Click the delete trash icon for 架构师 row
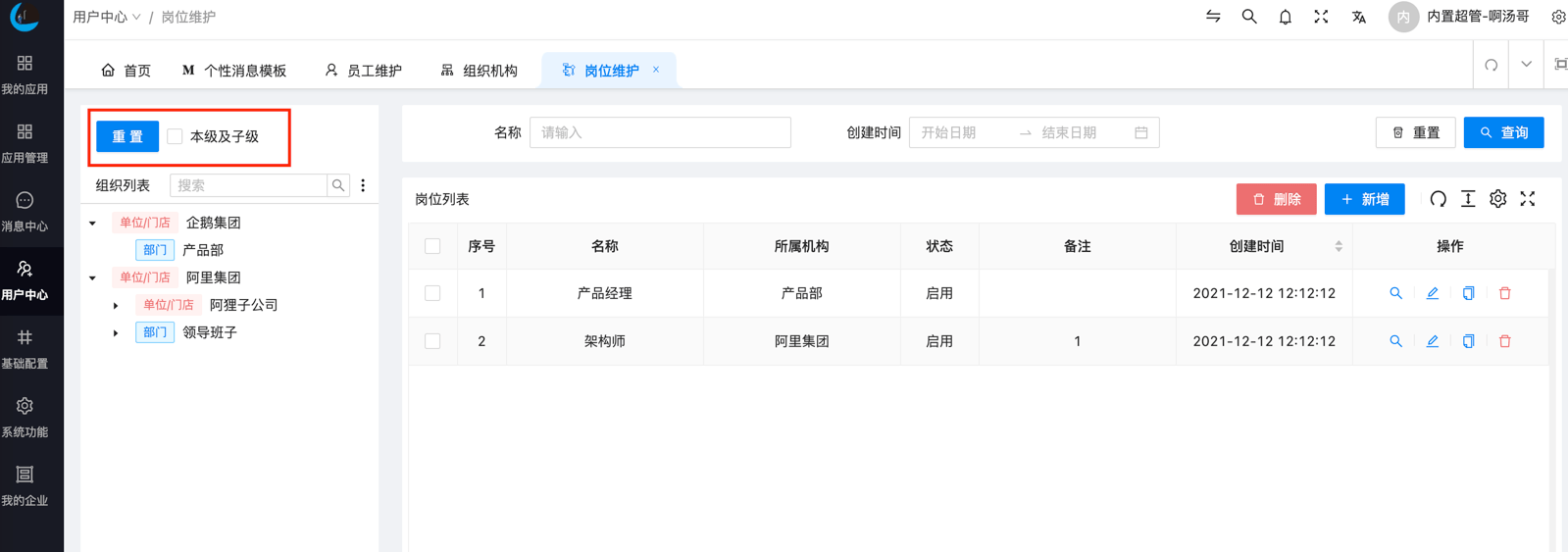Screen dimensions: 1568x552 click(1504, 341)
